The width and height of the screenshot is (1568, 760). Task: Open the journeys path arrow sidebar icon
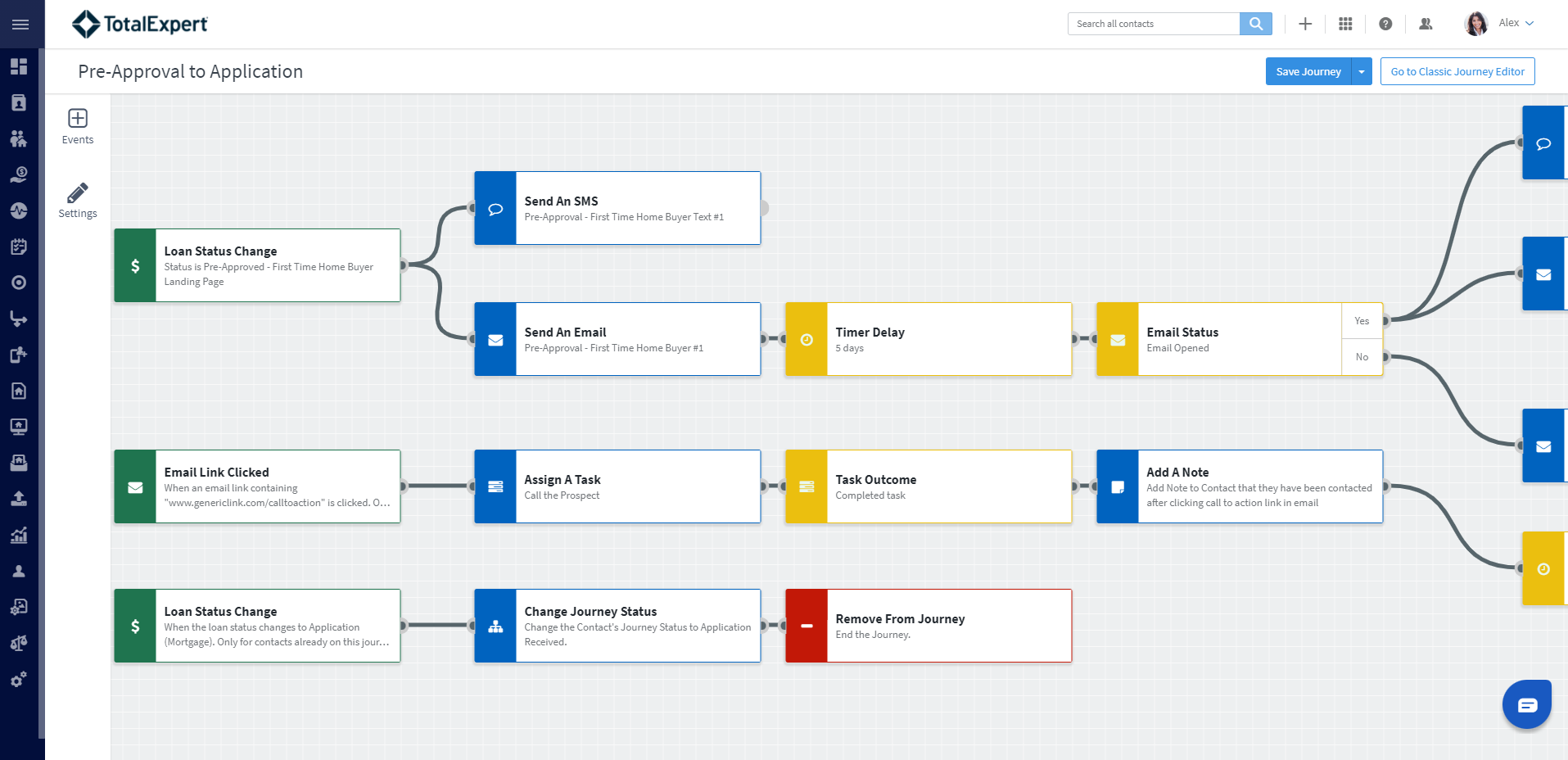pos(19,319)
